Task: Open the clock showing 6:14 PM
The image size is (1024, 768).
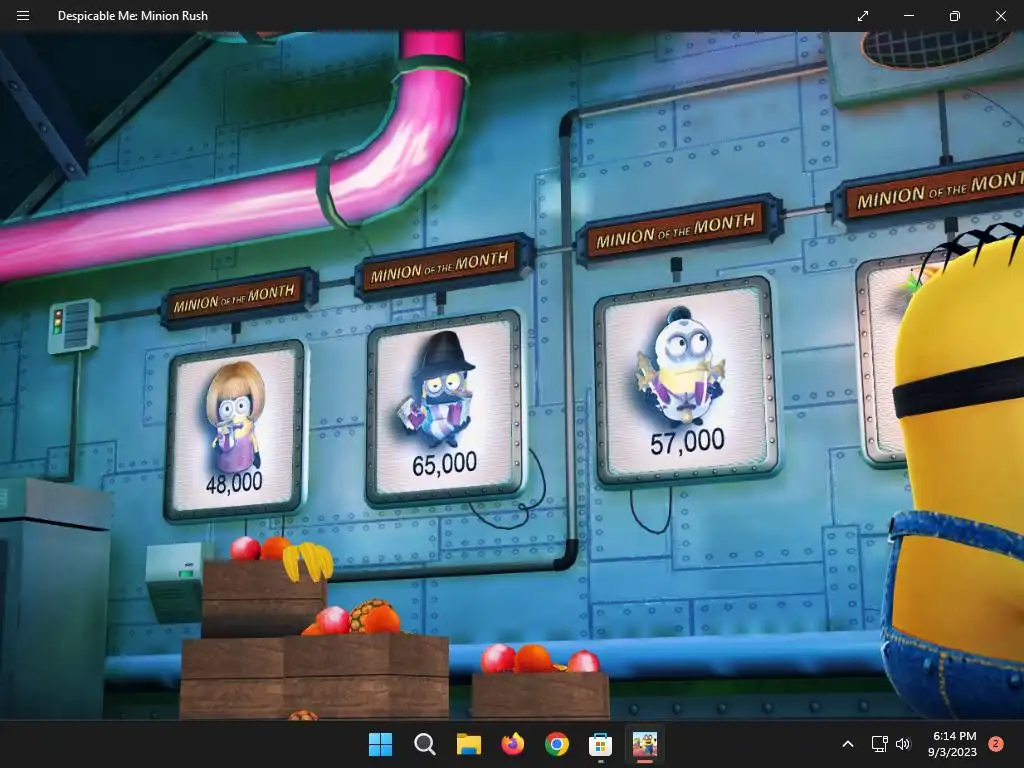Action: point(952,744)
